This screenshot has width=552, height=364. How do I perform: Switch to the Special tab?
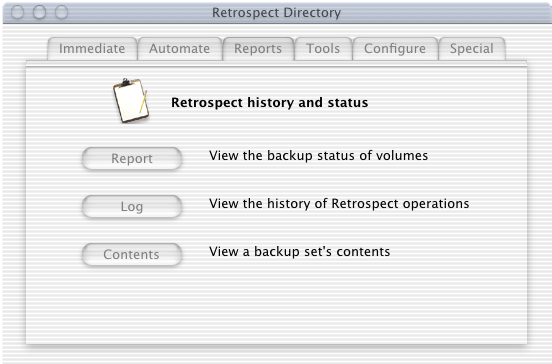click(x=472, y=49)
